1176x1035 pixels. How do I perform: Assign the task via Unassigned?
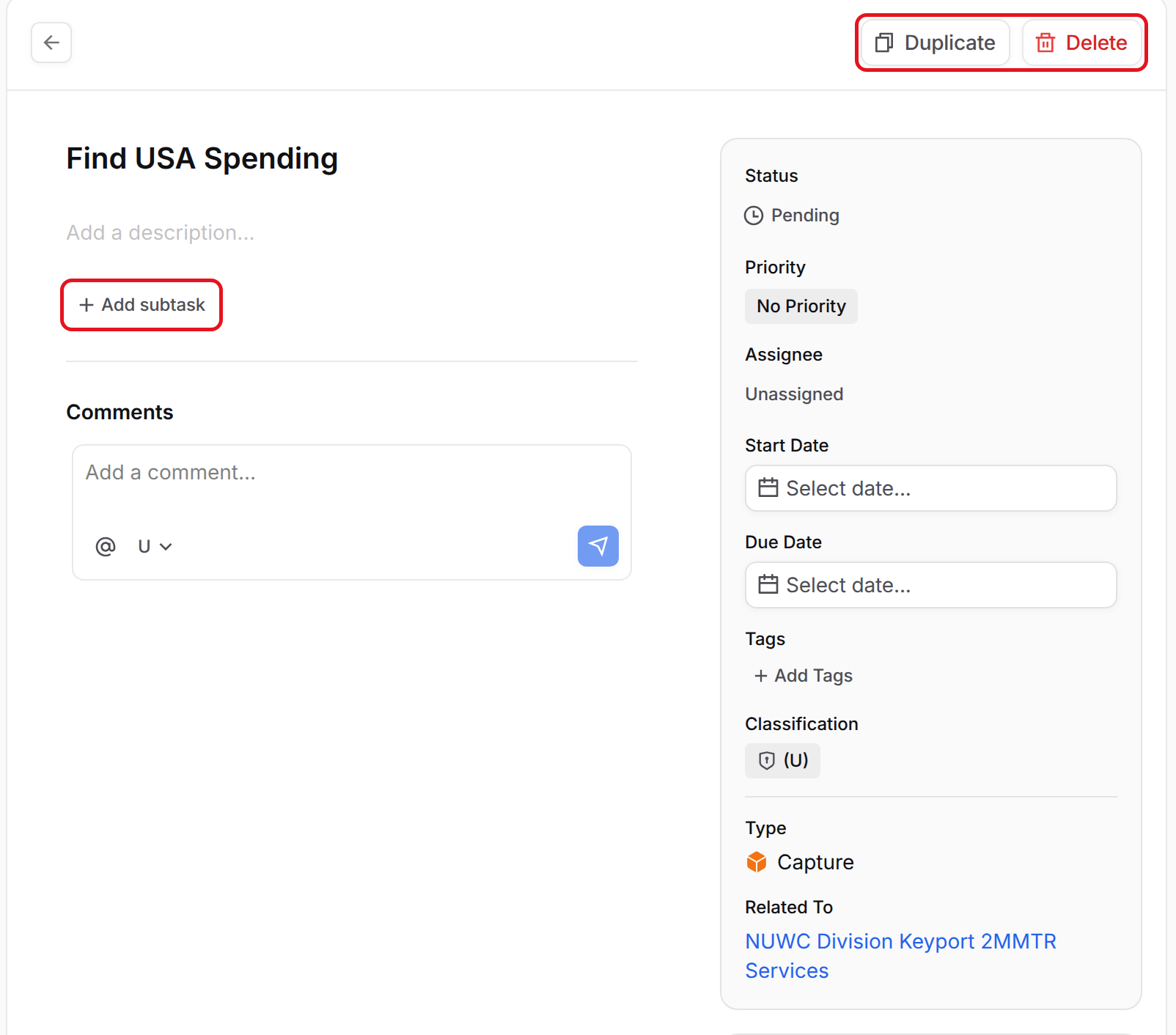tap(794, 394)
